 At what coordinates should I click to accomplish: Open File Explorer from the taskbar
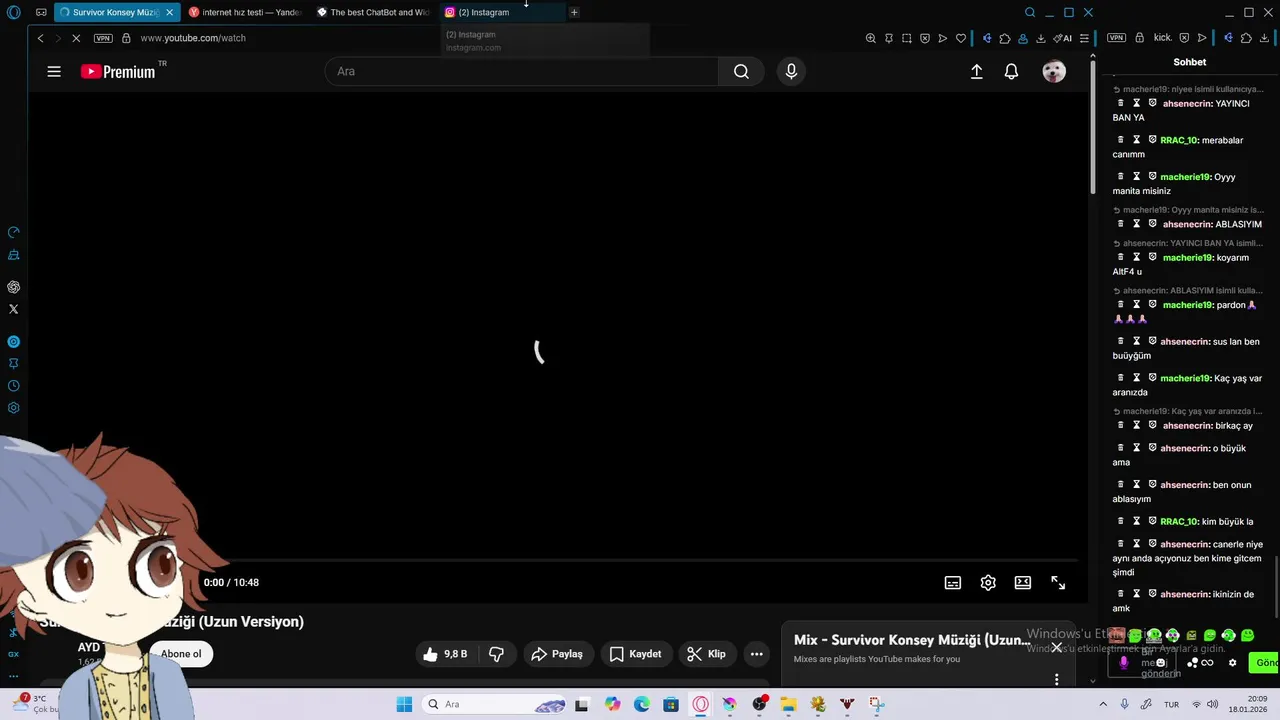pos(788,704)
